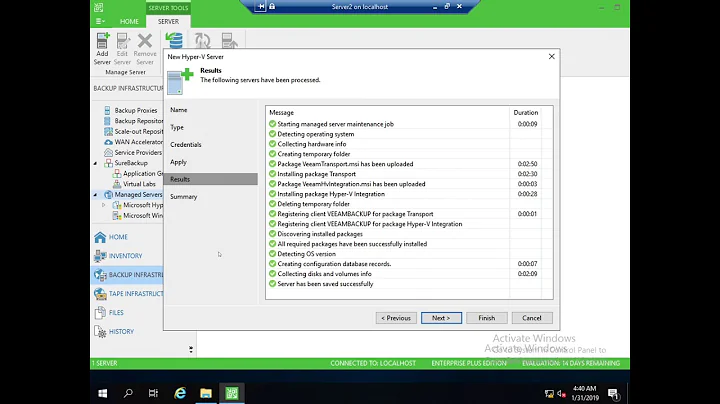Viewport: 720px width, 404px height.
Task: Select 'Discovering installed packages' row
Action: [409, 234]
